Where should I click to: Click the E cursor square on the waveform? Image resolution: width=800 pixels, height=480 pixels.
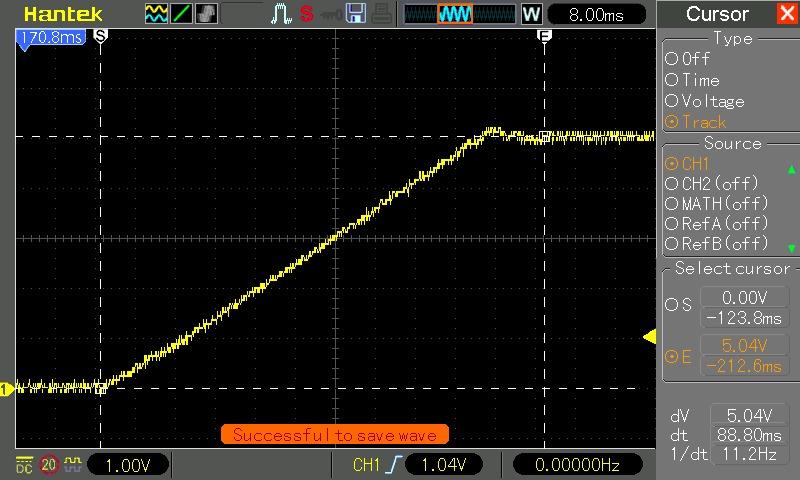point(544,136)
